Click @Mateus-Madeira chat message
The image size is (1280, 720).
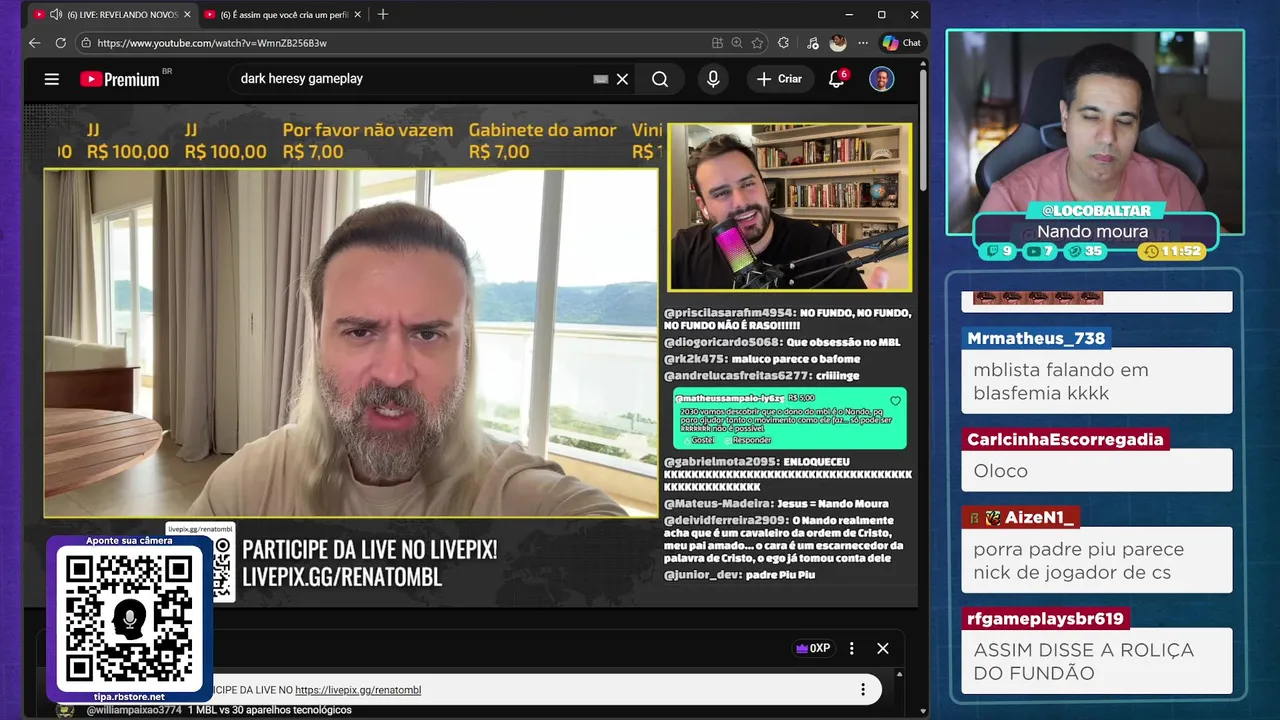tap(776, 503)
